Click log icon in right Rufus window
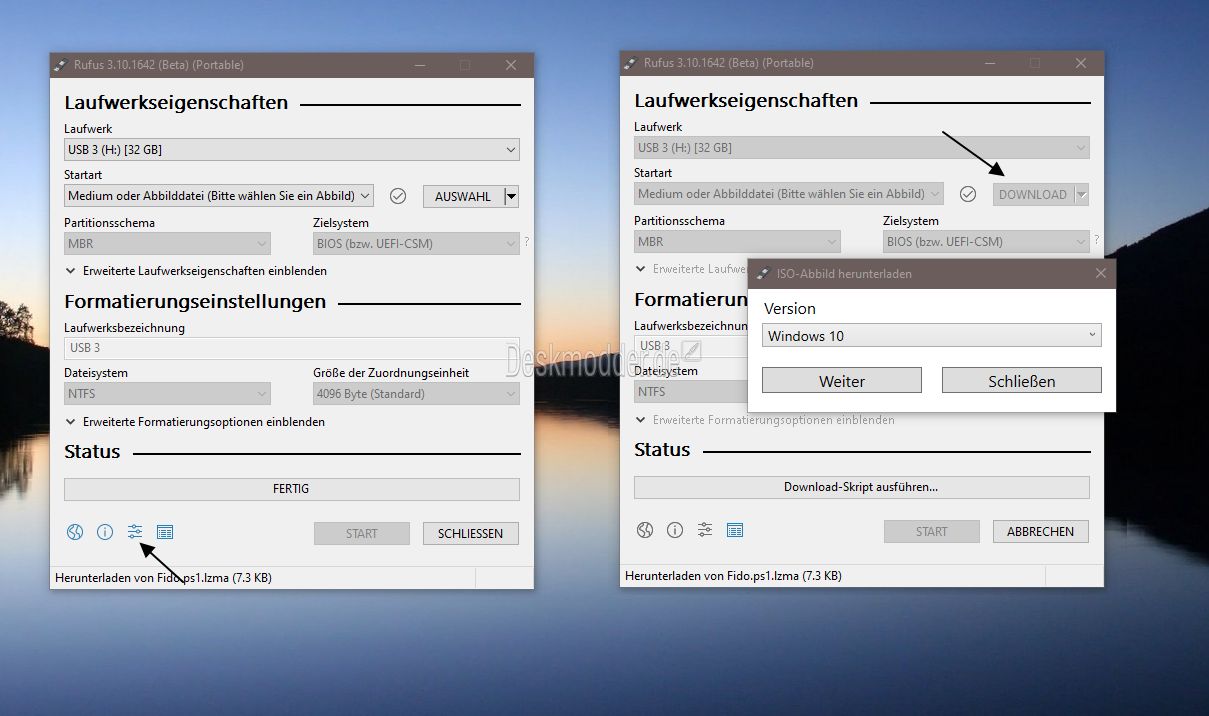This screenshot has height=716, width=1209. coord(735,530)
